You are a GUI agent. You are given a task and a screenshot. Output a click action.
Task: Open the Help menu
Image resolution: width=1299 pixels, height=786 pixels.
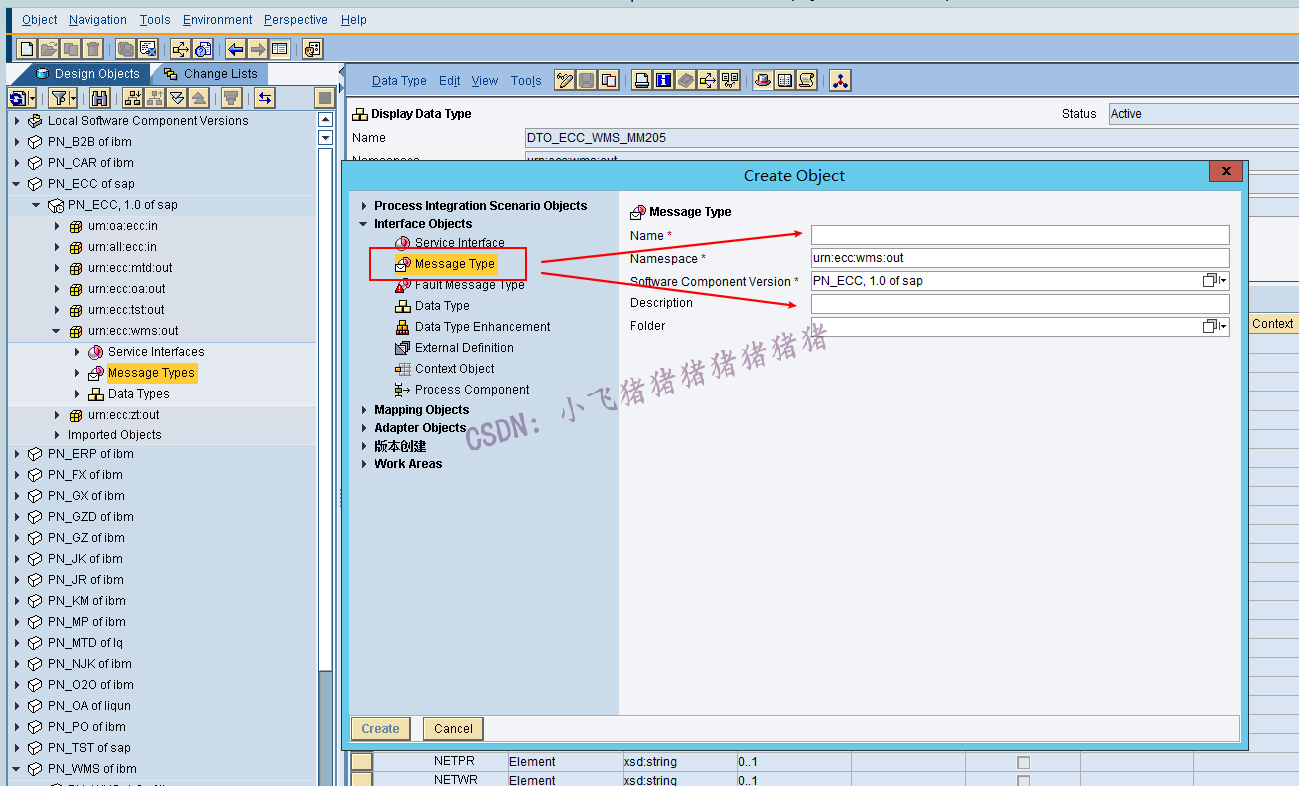[x=354, y=20]
